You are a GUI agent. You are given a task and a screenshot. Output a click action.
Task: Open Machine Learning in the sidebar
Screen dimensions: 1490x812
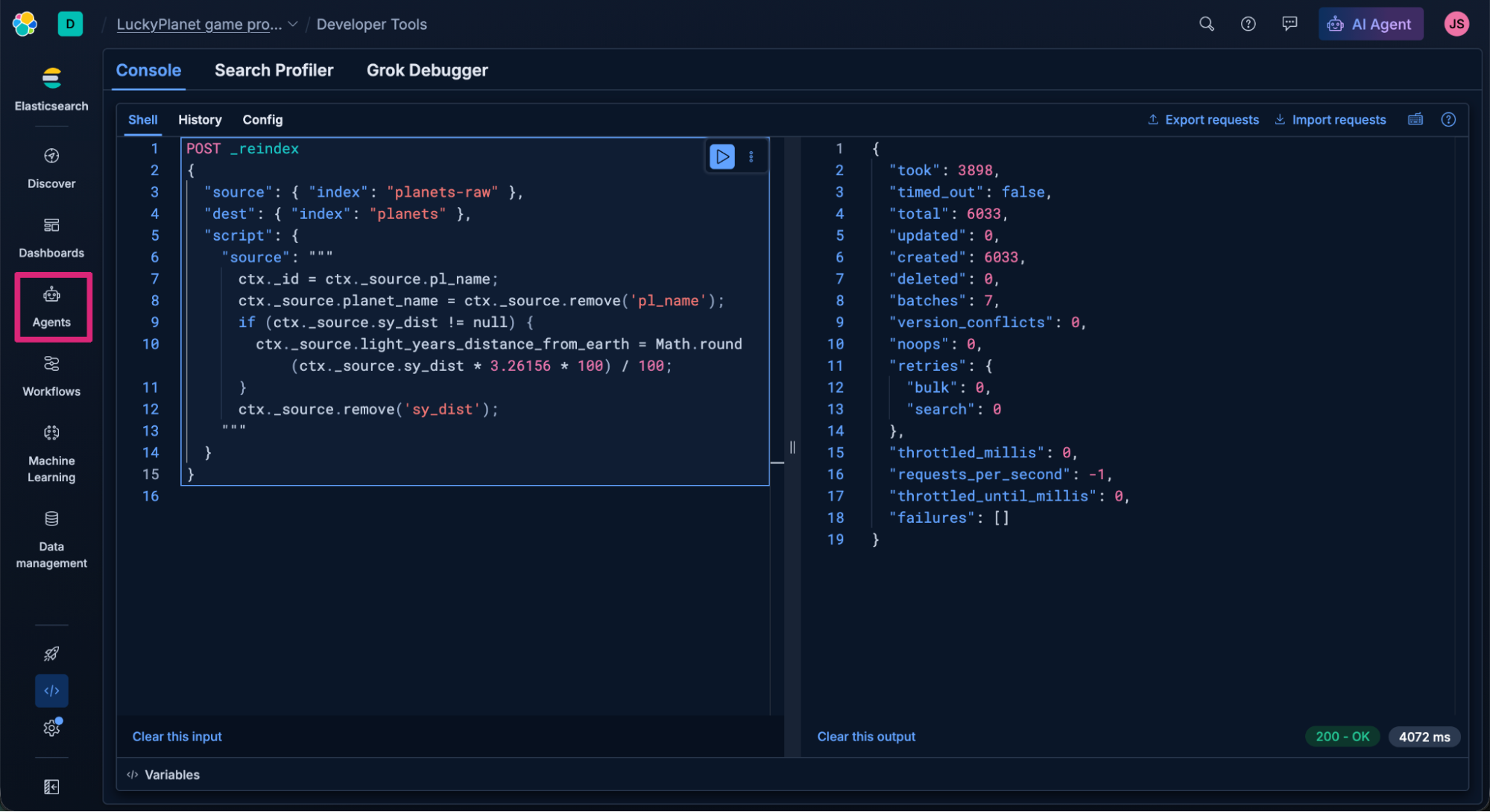tap(51, 454)
